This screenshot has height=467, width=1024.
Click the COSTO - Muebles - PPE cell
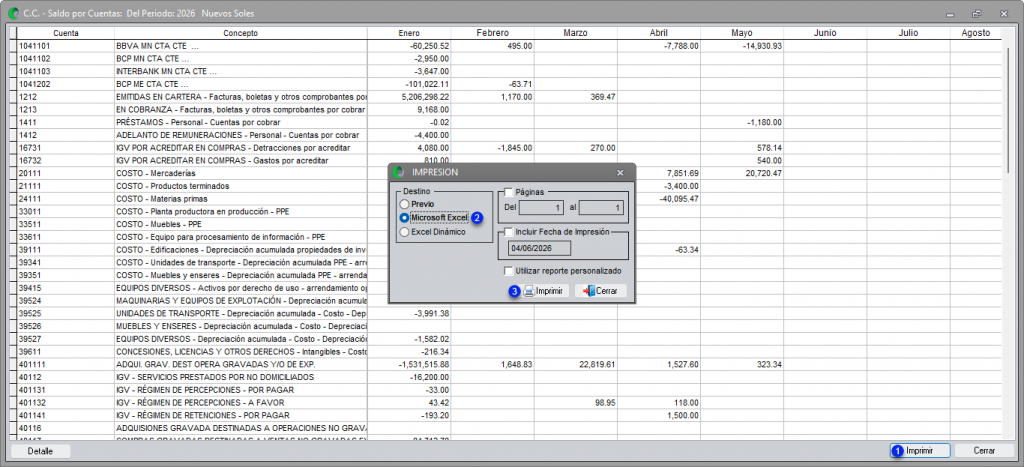click(240, 224)
